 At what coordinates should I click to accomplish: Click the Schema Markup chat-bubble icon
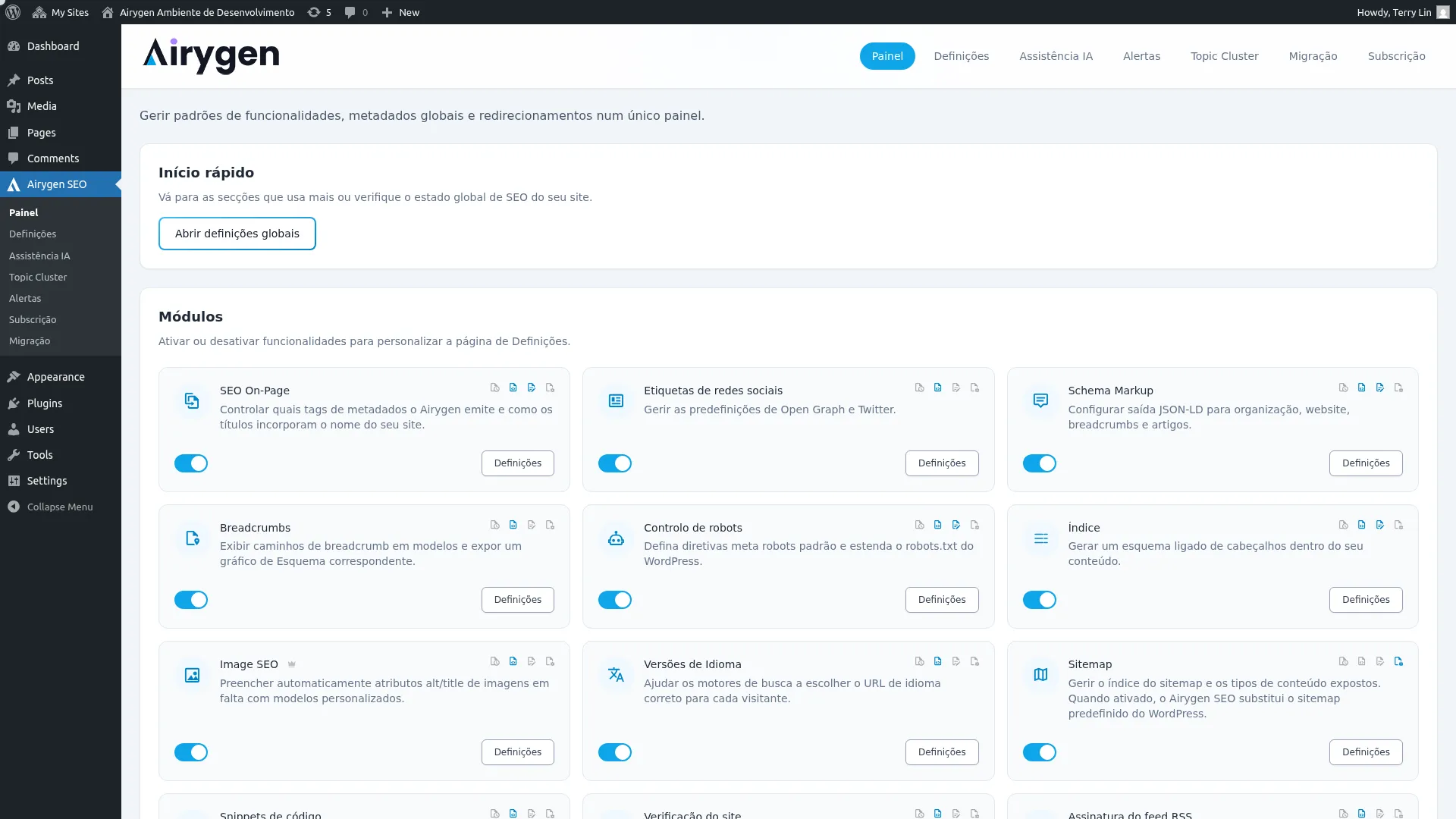click(1040, 401)
